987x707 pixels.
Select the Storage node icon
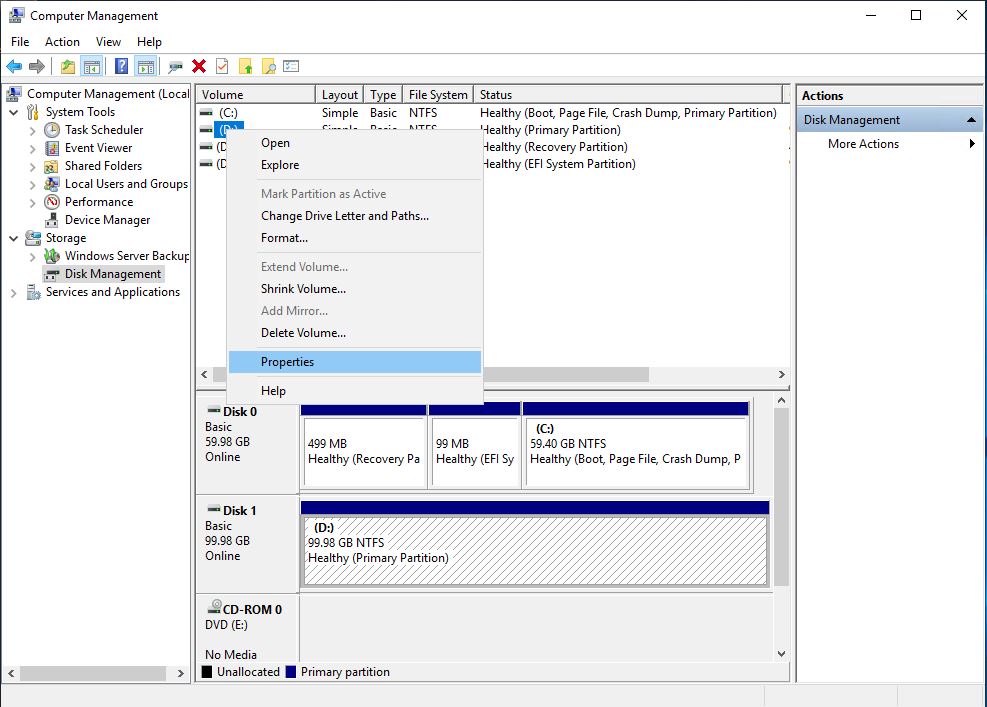[x=33, y=238]
